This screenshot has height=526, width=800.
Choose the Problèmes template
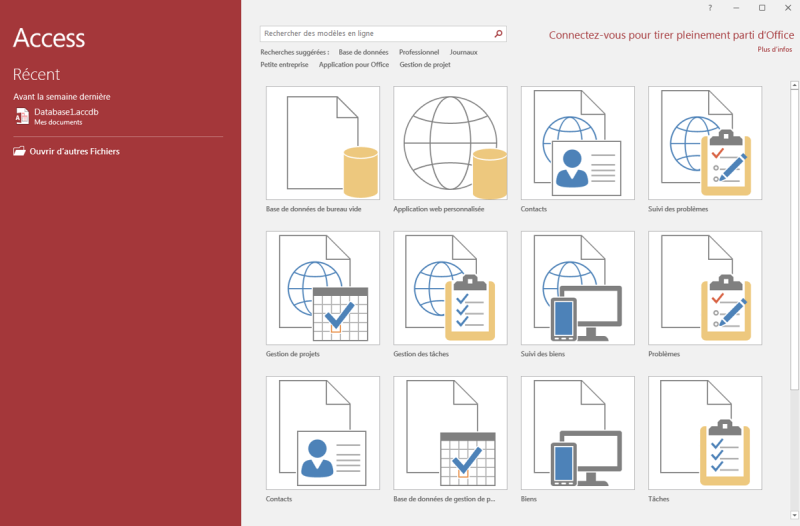705,288
